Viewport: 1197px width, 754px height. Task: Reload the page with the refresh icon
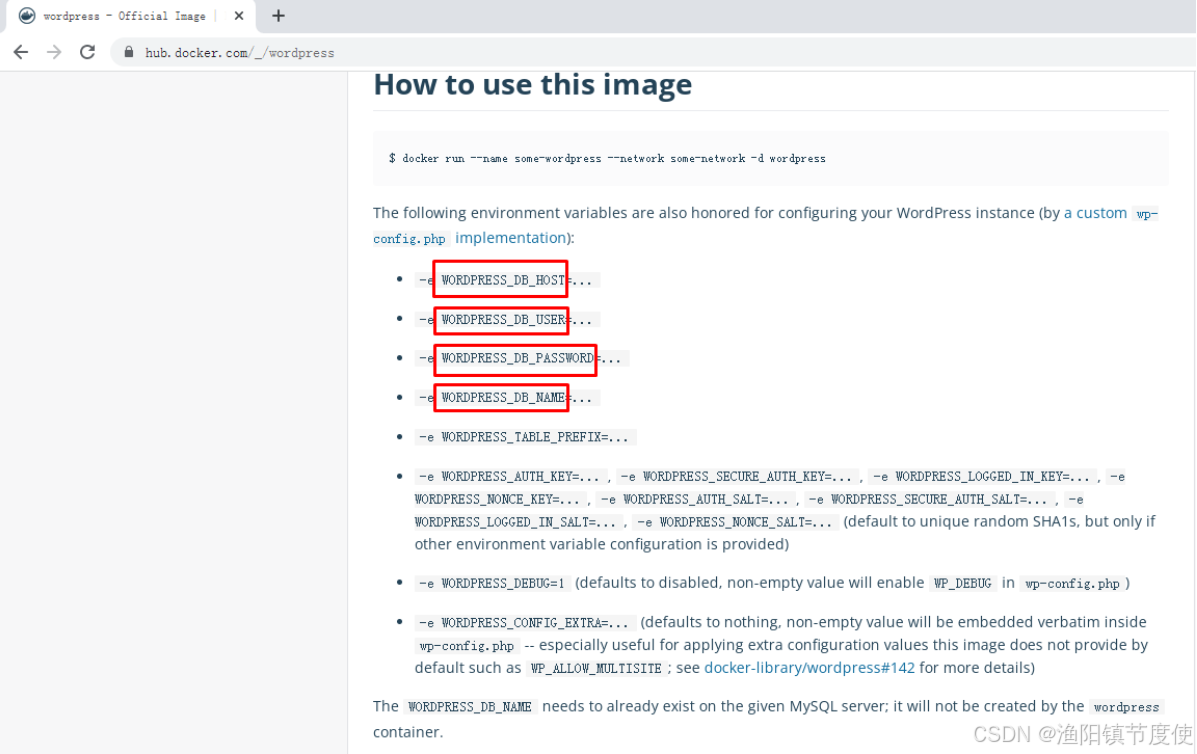(88, 52)
